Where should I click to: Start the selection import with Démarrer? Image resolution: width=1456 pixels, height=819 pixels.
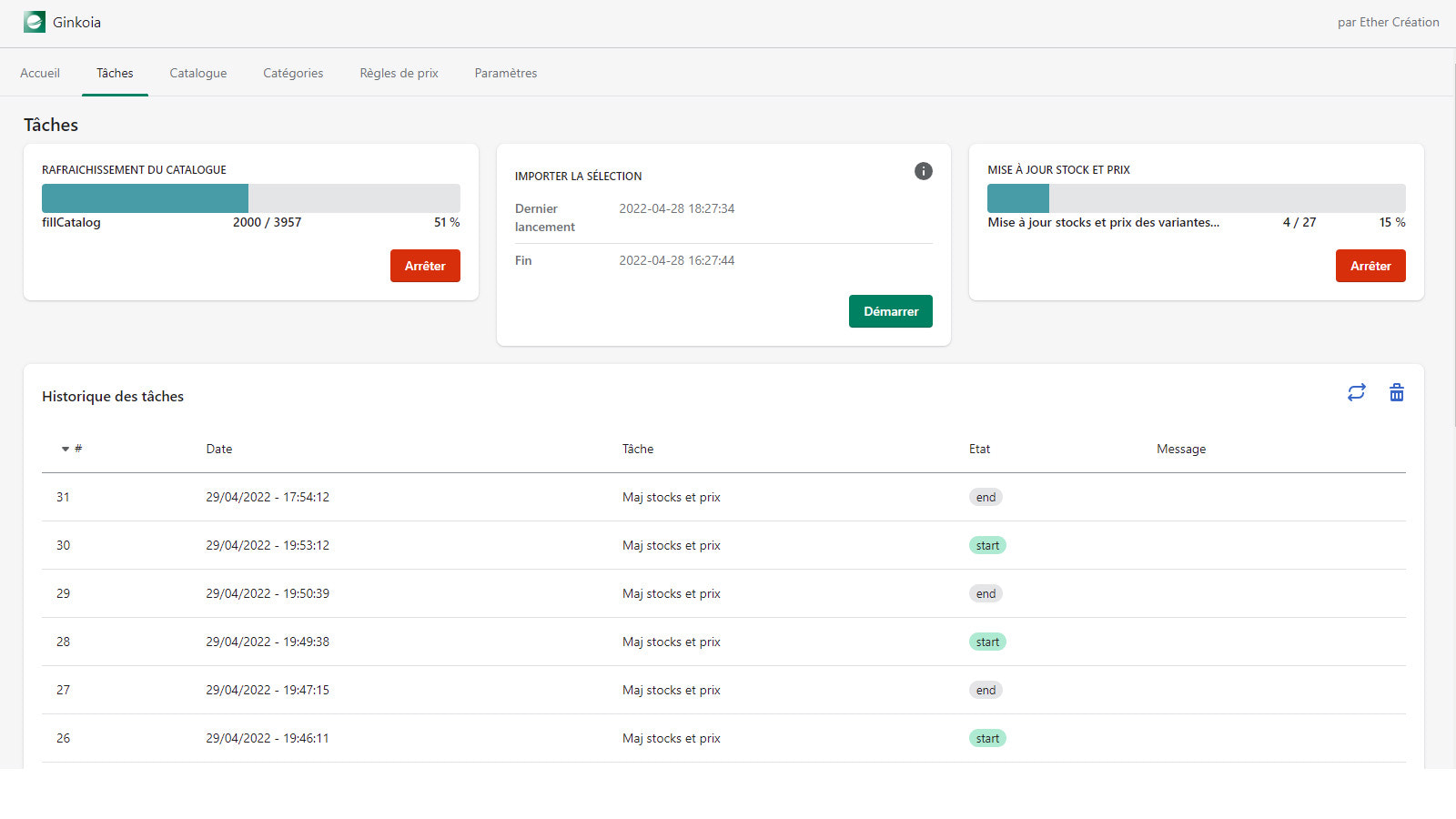point(891,311)
